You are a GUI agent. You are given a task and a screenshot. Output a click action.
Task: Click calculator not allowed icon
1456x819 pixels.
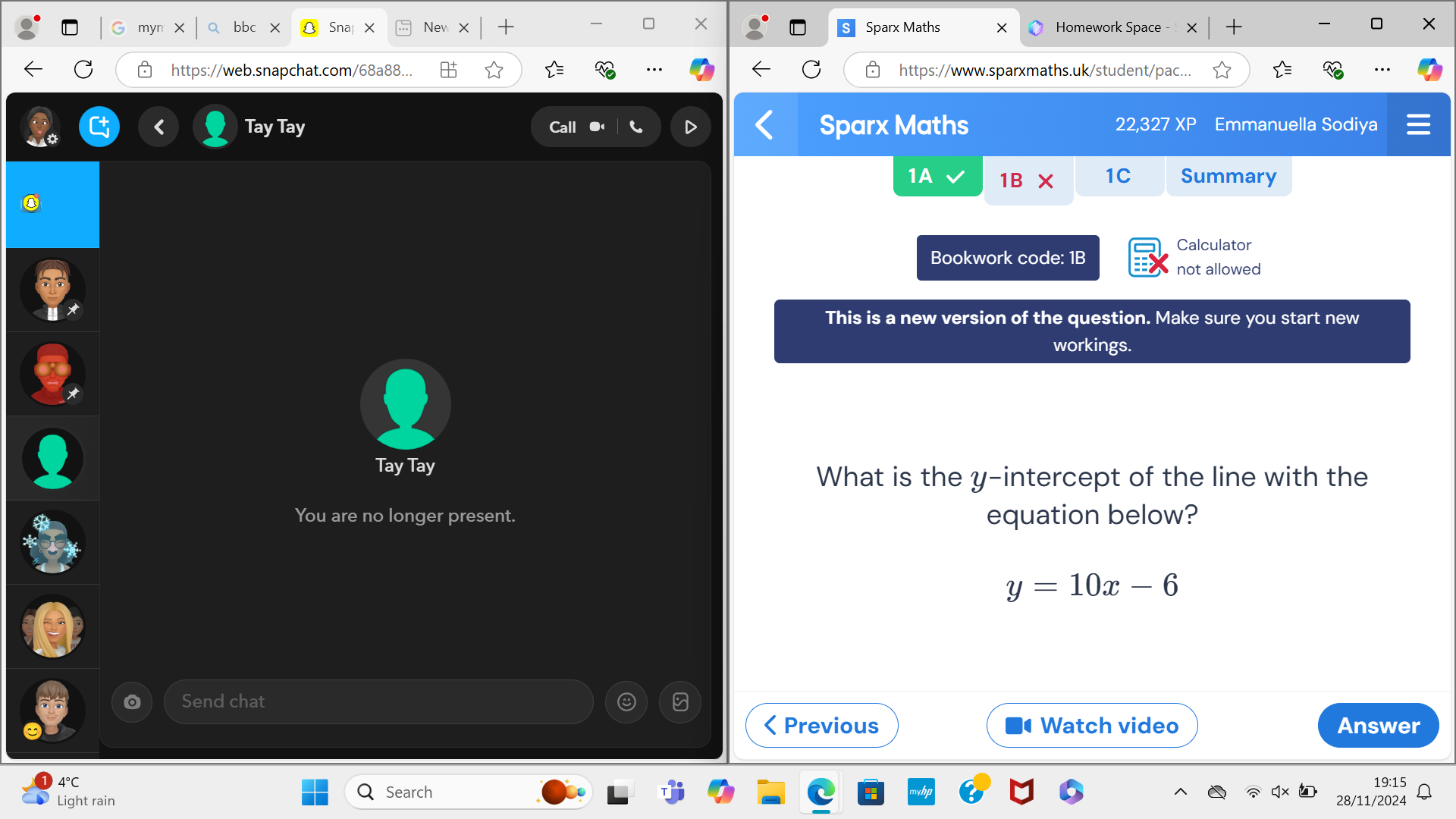[x=1147, y=257]
